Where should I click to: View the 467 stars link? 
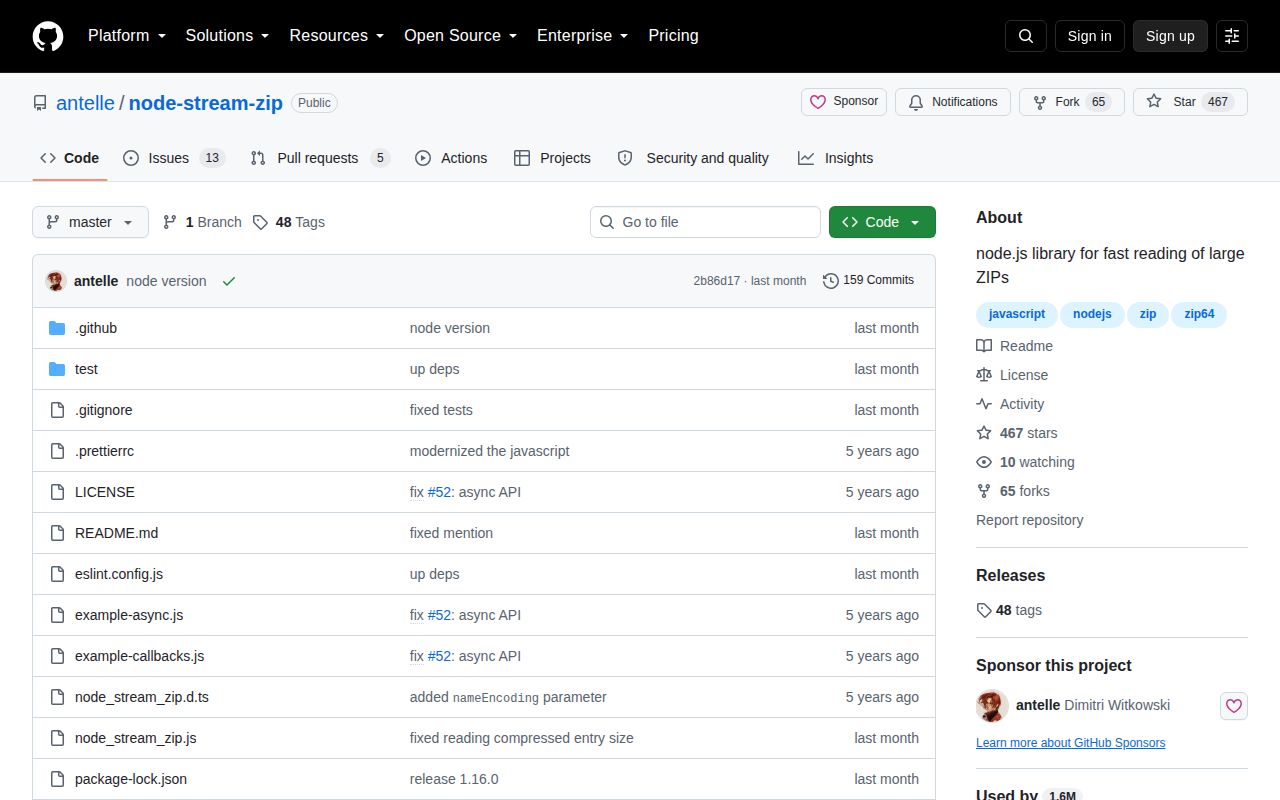[1017, 433]
